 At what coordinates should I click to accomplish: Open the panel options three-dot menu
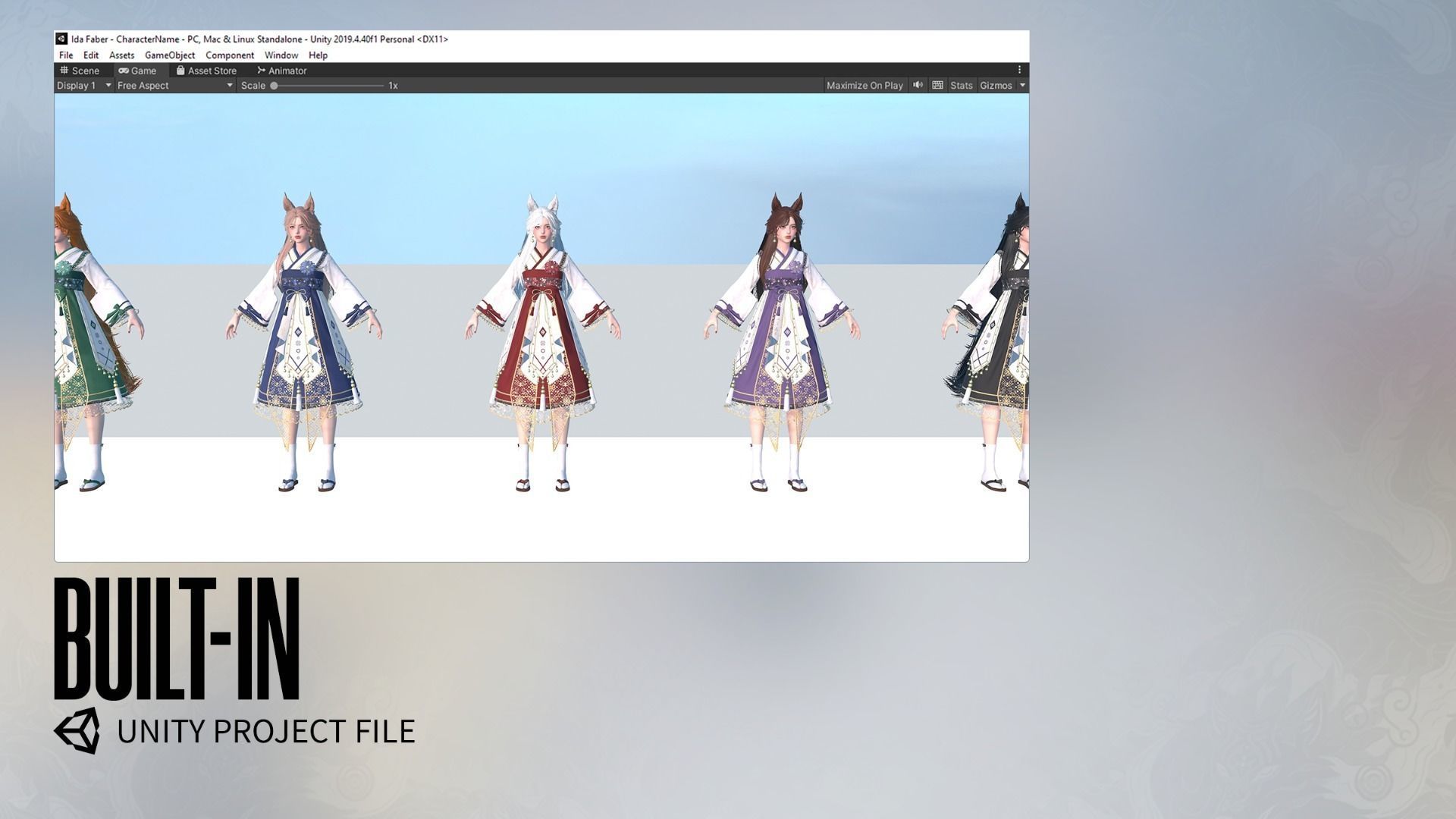click(x=1020, y=71)
